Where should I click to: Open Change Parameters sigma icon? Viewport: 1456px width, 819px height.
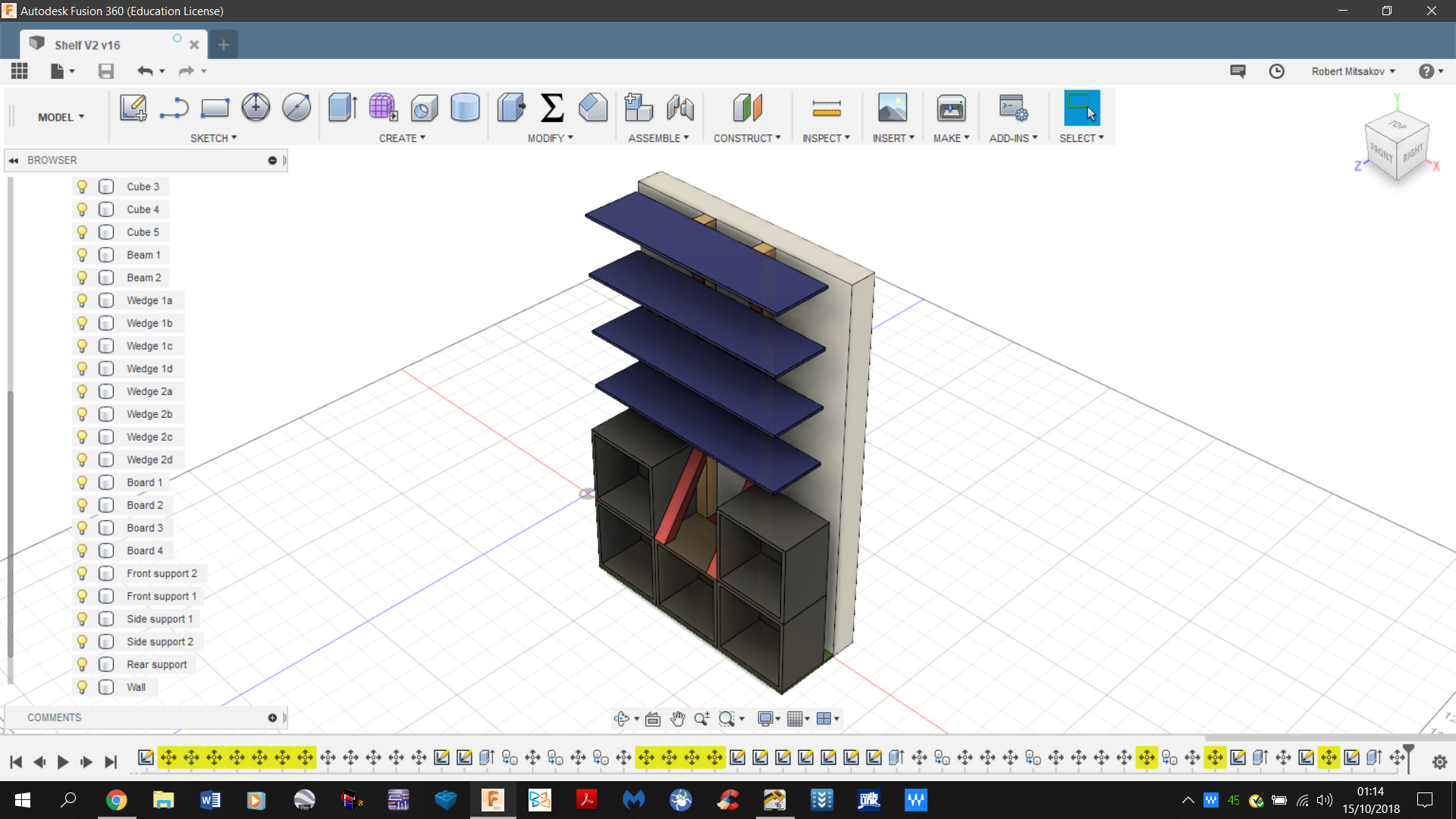click(x=552, y=108)
